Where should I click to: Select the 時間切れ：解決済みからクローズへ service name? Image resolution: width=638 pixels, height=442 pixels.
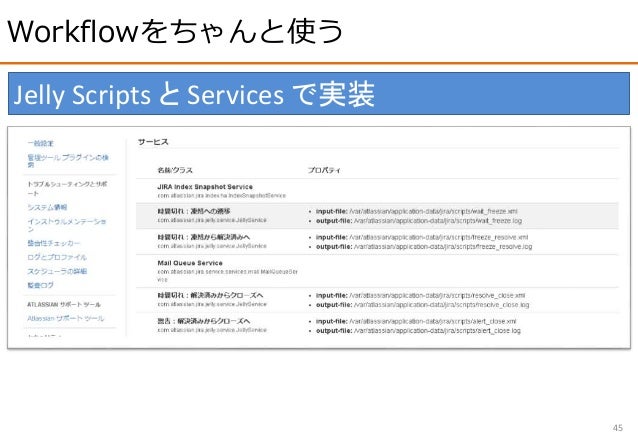210,295
